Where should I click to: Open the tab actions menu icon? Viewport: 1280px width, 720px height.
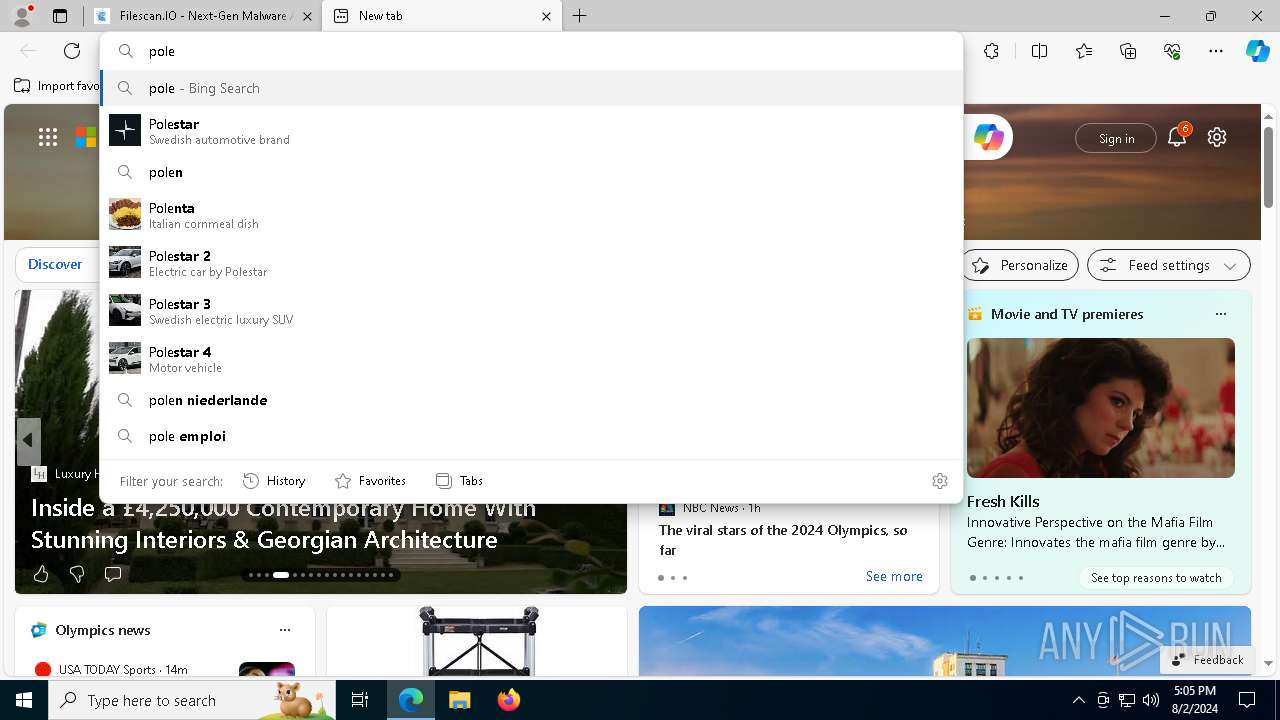coord(60,16)
